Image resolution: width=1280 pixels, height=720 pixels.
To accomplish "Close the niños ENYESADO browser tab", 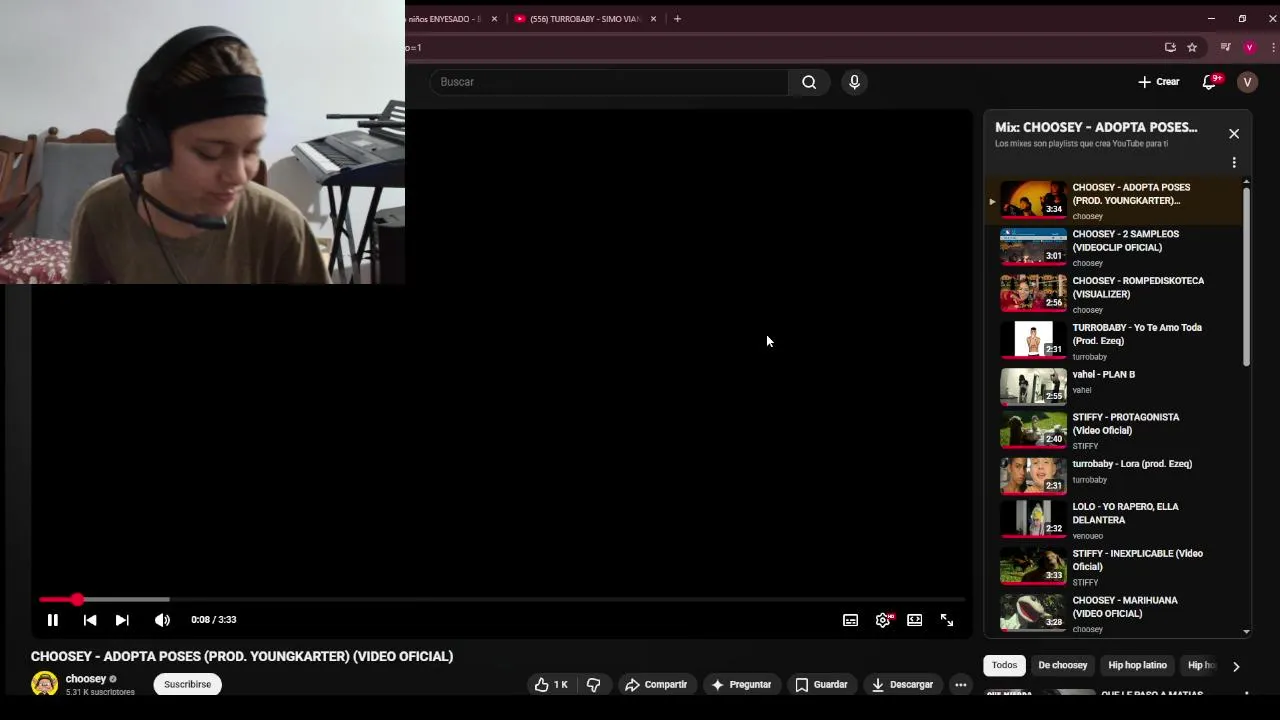I will (x=493, y=19).
